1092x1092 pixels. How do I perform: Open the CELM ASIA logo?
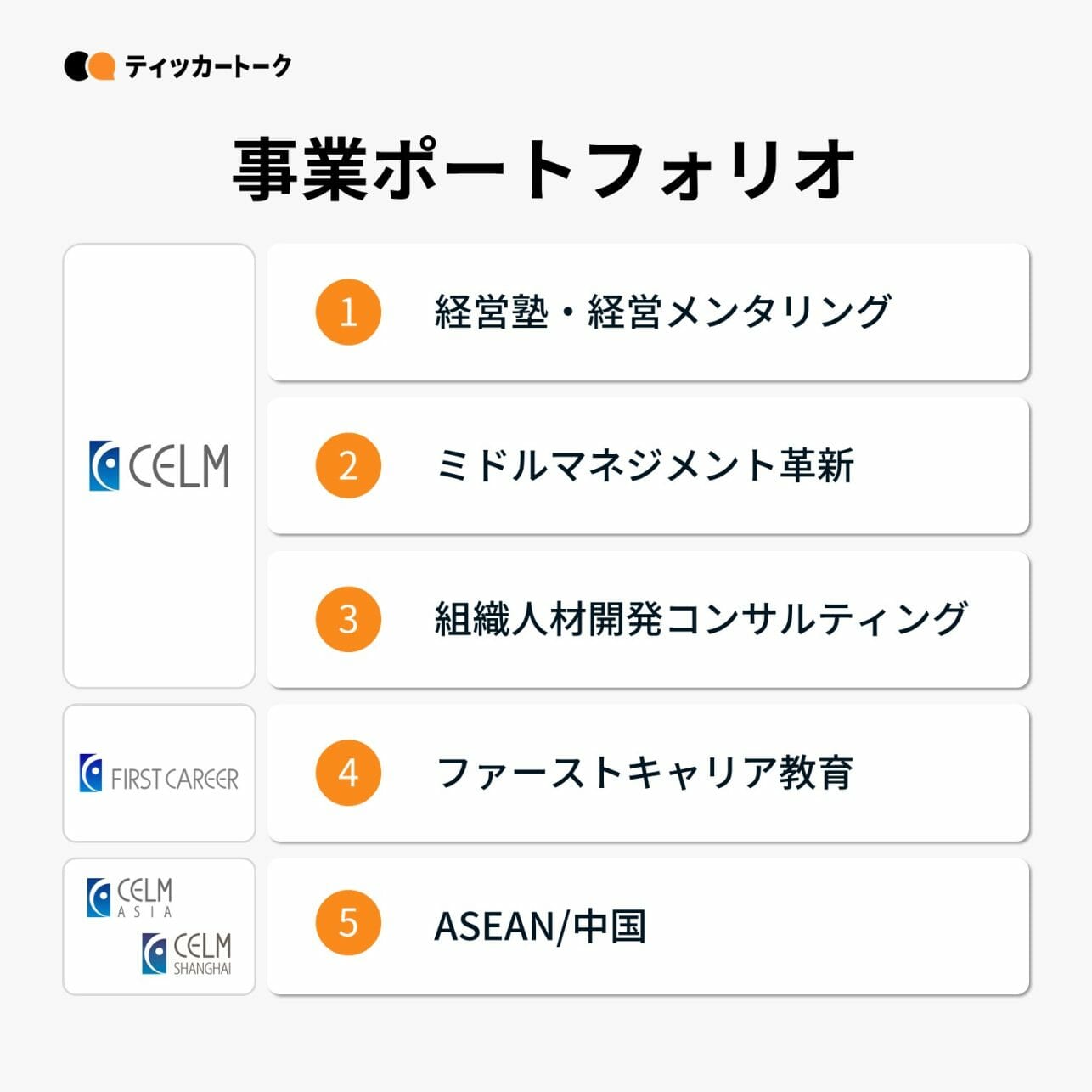click(x=130, y=898)
